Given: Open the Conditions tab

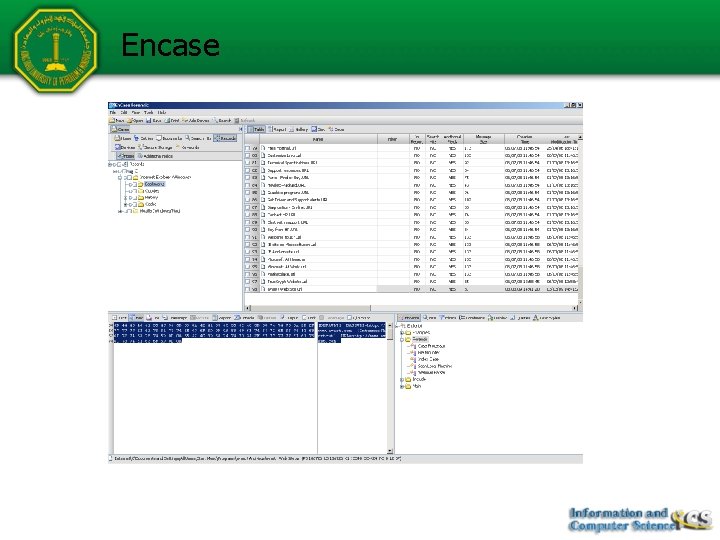Looking at the screenshot, I should [472, 318].
